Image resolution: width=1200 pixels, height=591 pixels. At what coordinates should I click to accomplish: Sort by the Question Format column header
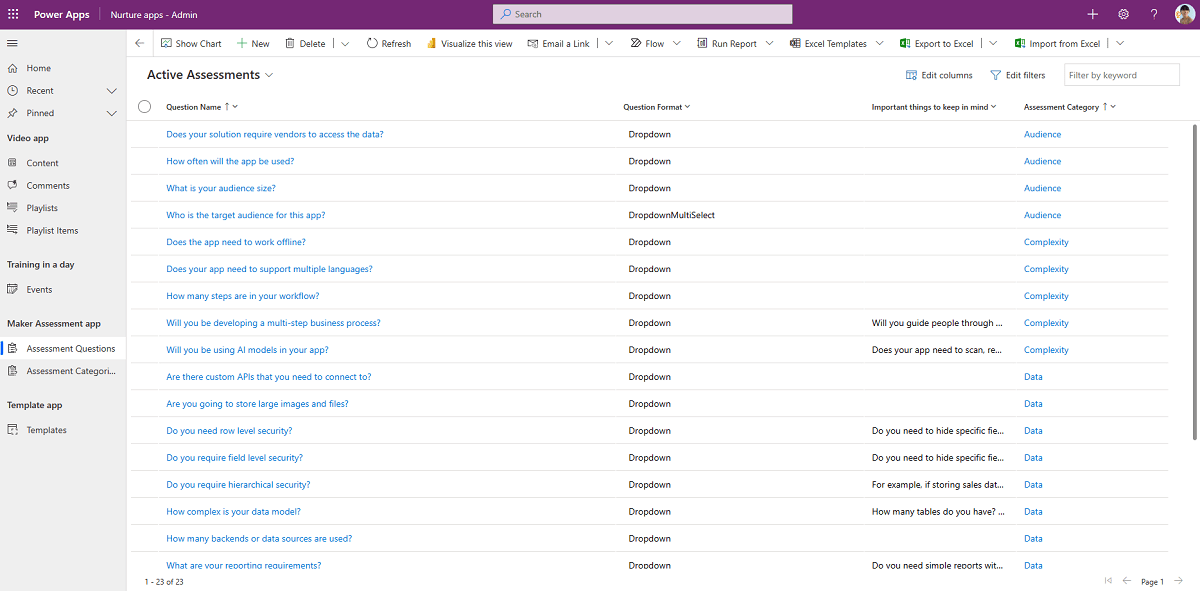pos(651,106)
